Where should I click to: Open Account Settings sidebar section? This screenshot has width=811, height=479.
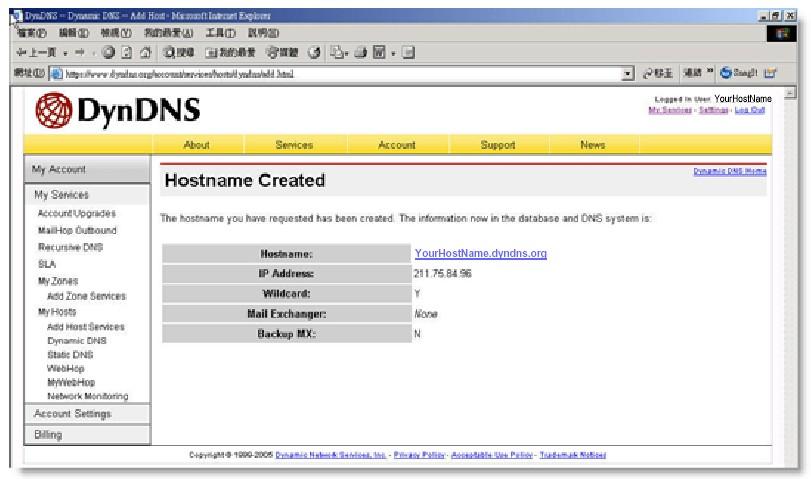point(87,414)
